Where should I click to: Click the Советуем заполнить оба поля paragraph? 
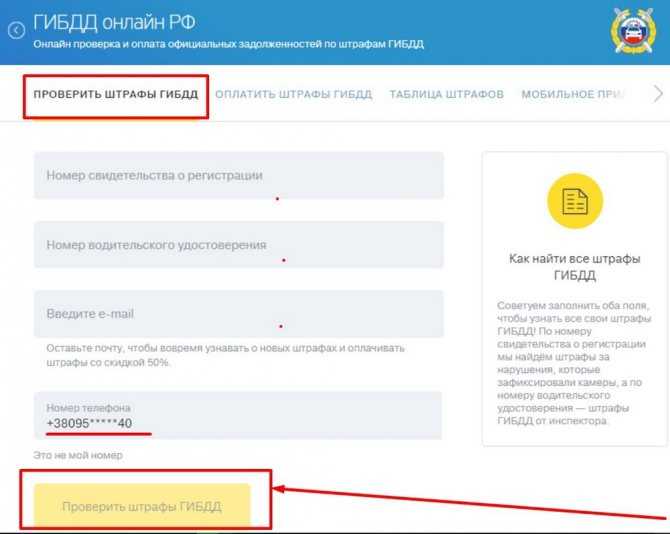tap(574, 363)
